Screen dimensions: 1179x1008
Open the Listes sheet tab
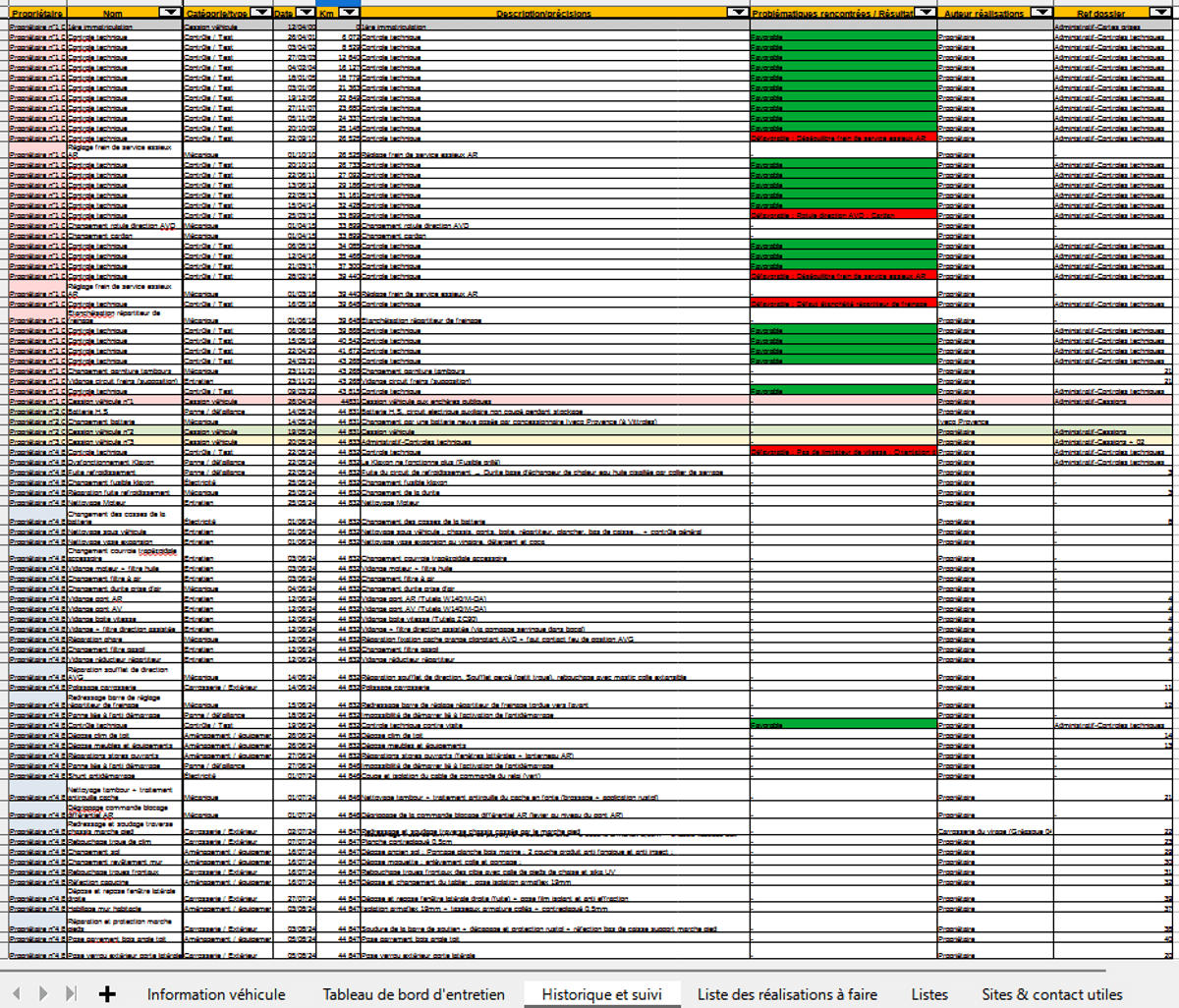point(929,994)
